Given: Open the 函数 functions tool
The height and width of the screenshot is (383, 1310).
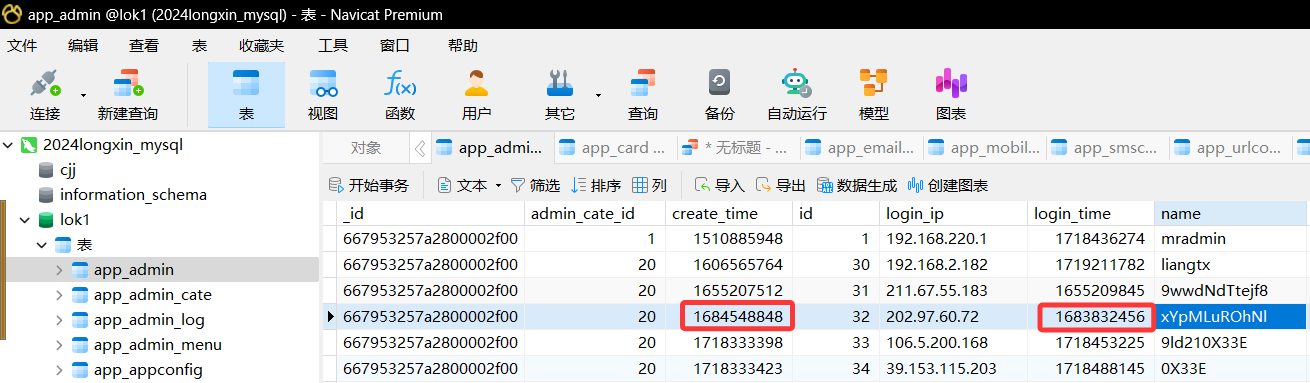Looking at the screenshot, I should tap(400, 95).
